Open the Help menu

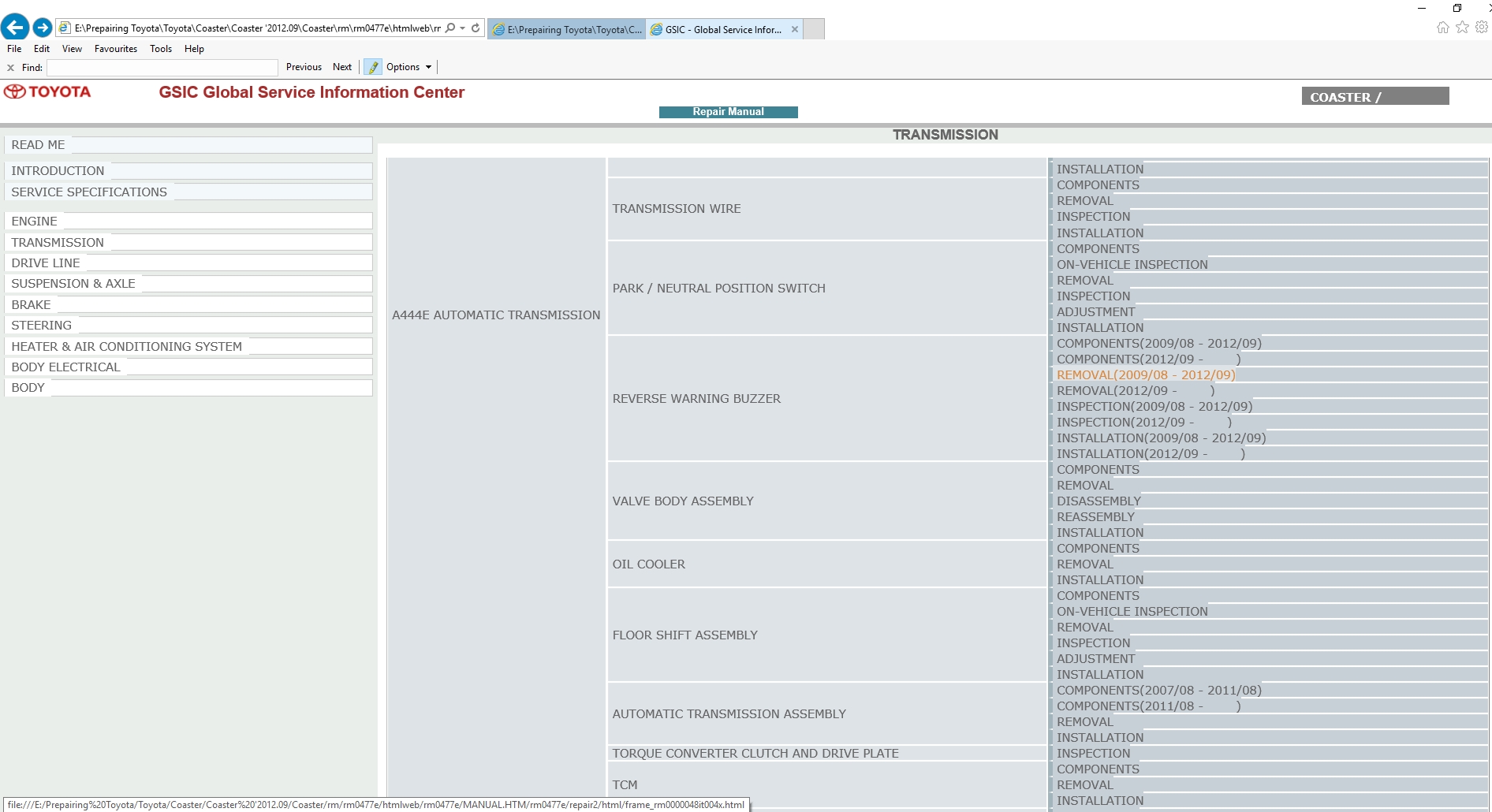194,49
